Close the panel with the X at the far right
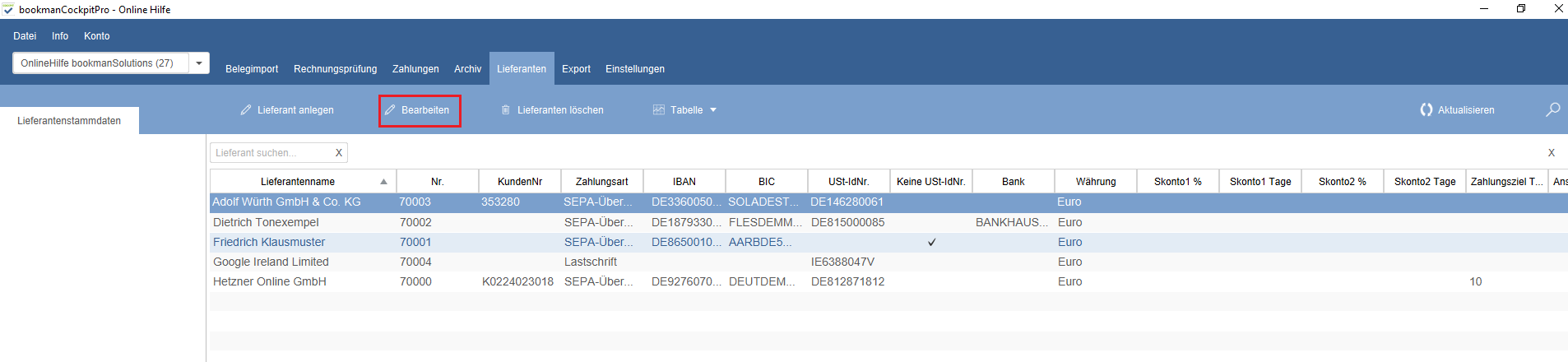This screenshot has height=362, width=1568. 1552,153
